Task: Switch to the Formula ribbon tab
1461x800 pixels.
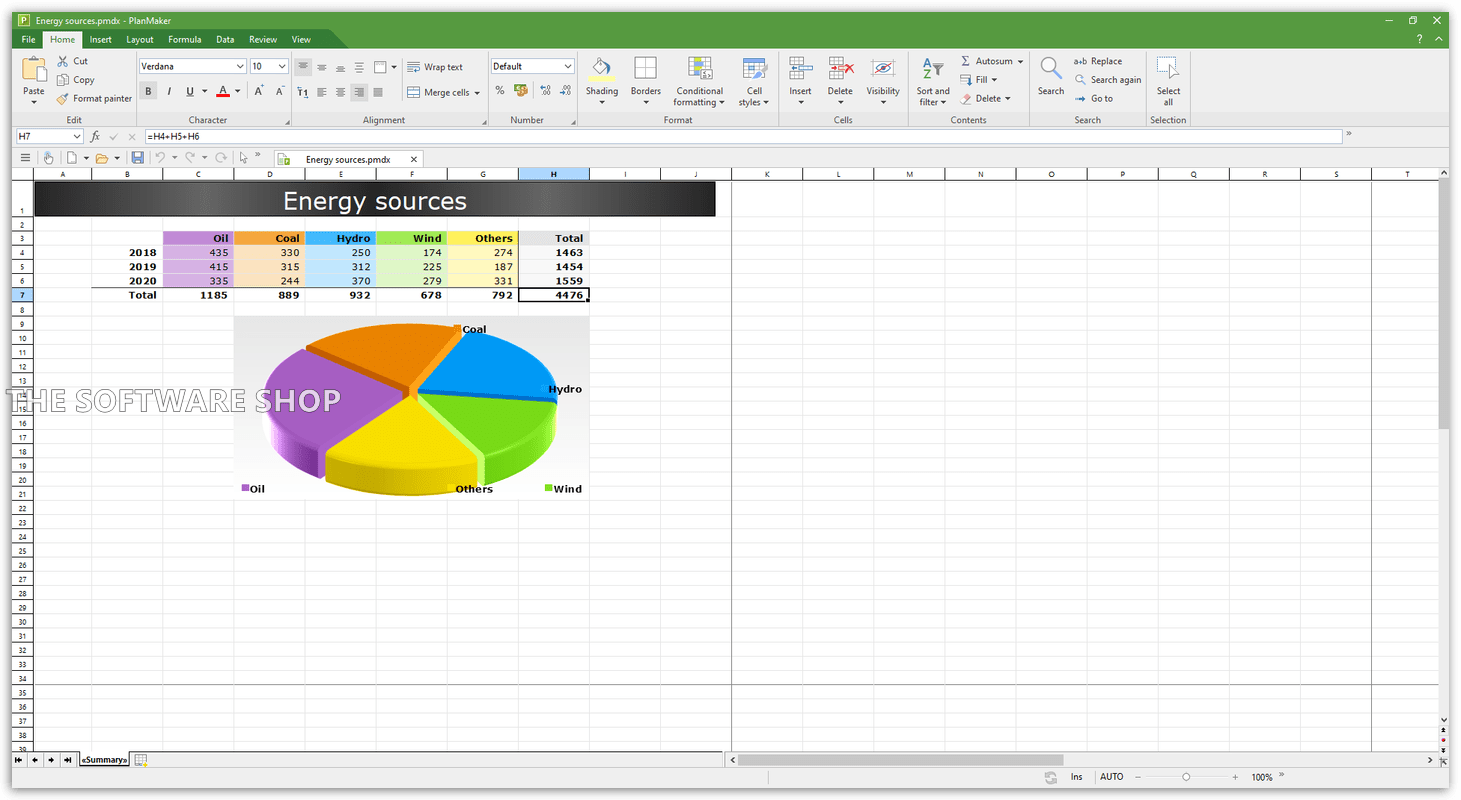Action: 184,39
